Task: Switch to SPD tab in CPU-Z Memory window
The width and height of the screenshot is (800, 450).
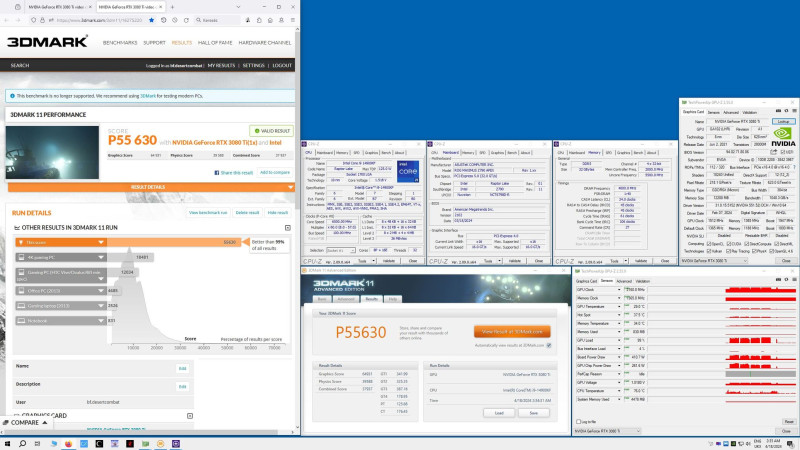Action: tap(609, 153)
